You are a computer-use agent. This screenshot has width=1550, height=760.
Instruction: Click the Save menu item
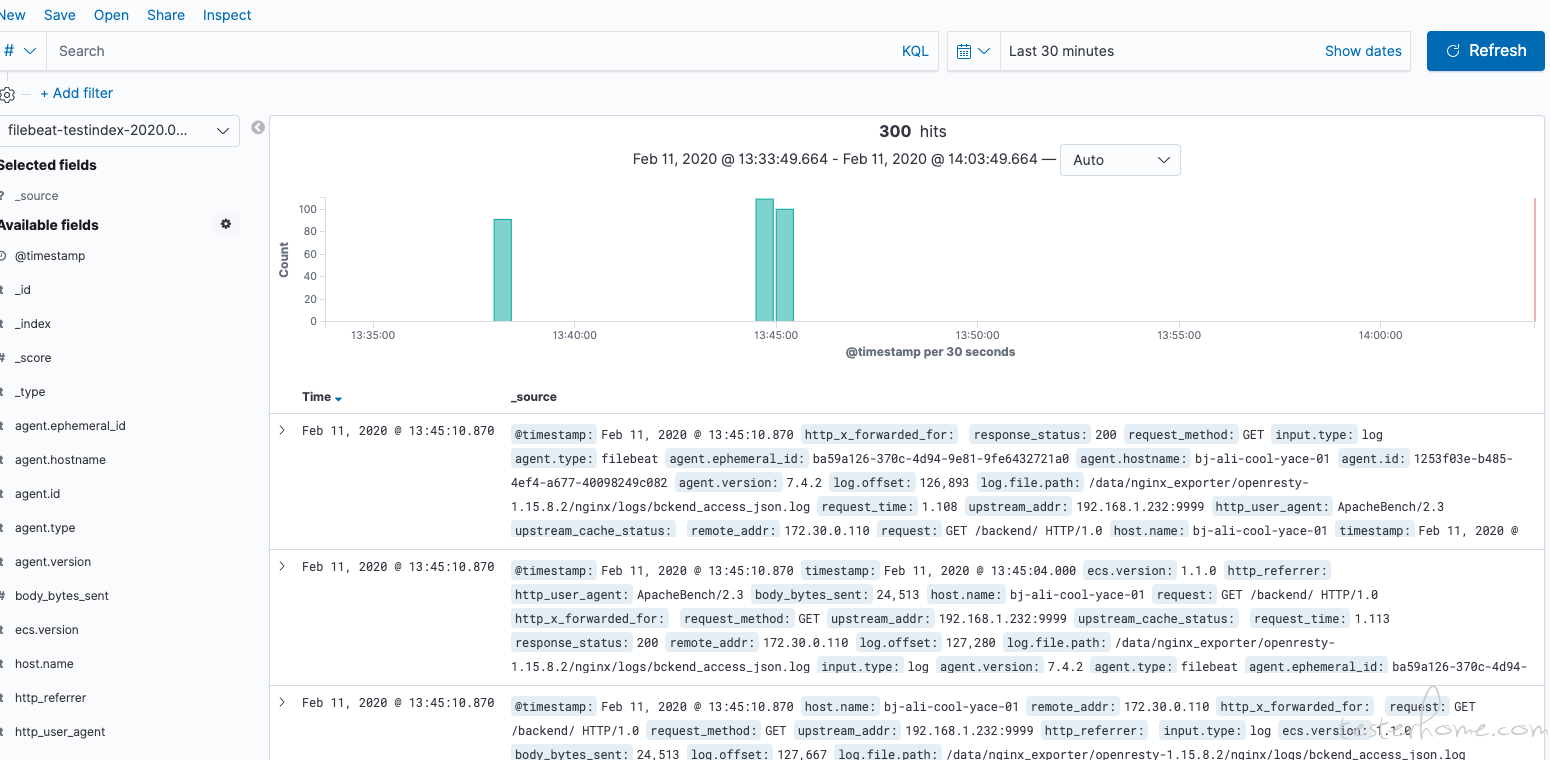tap(60, 15)
